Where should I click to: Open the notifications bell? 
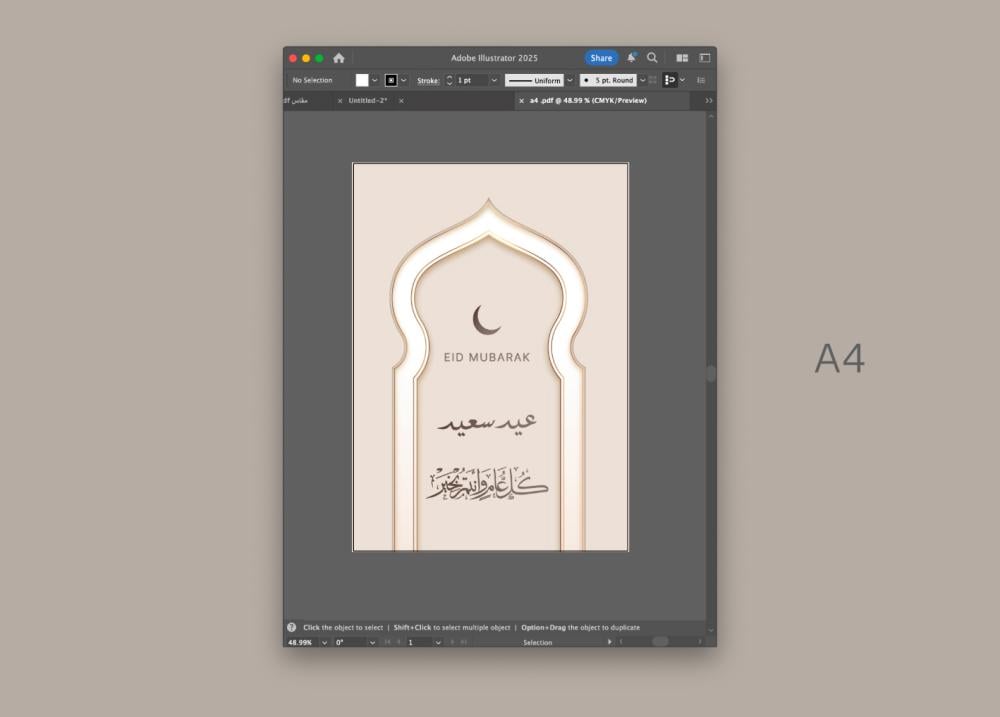[631, 57]
